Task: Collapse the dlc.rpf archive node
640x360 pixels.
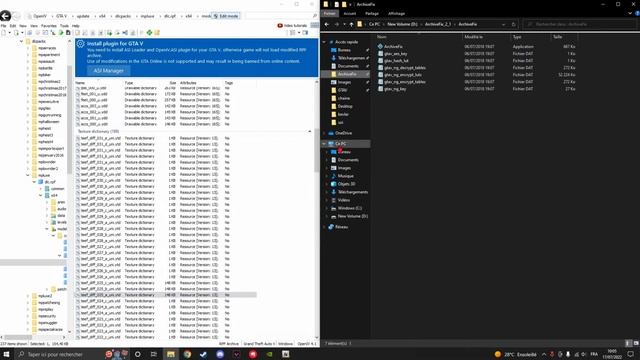Action: point(34,182)
